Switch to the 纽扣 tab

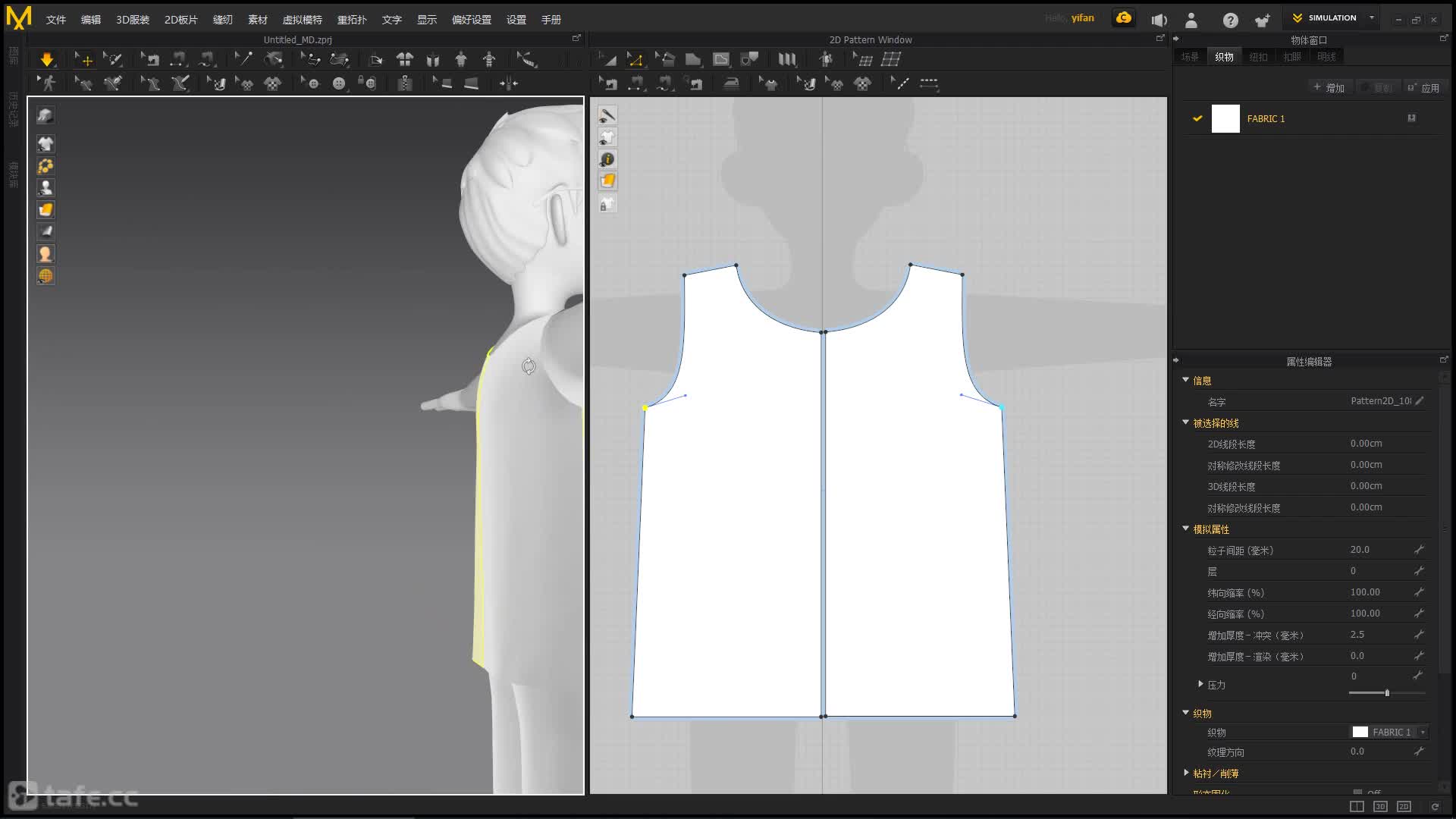pos(1258,57)
